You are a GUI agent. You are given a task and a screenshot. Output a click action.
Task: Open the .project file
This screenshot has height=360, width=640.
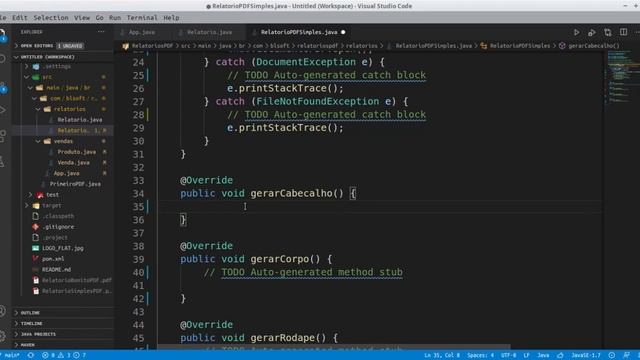(x=55, y=238)
